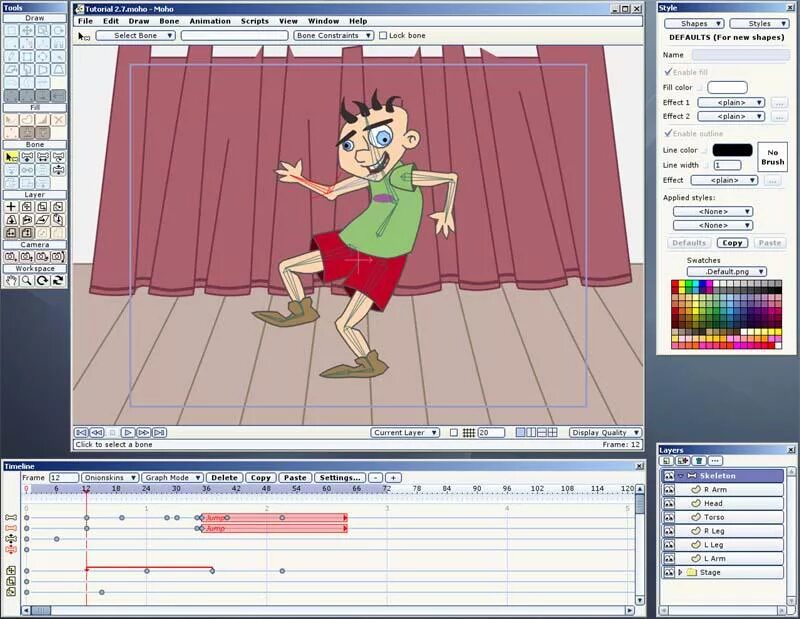Image resolution: width=800 pixels, height=619 pixels.
Task: Expand the Stage layer group
Action: pyautogui.click(x=680, y=573)
